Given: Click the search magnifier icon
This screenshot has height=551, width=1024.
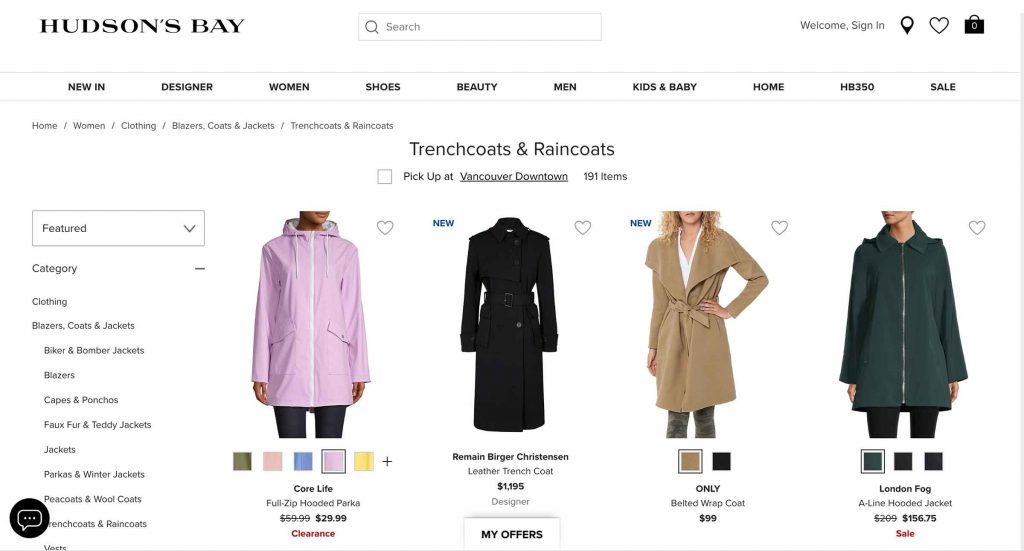Looking at the screenshot, I should click(x=372, y=27).
